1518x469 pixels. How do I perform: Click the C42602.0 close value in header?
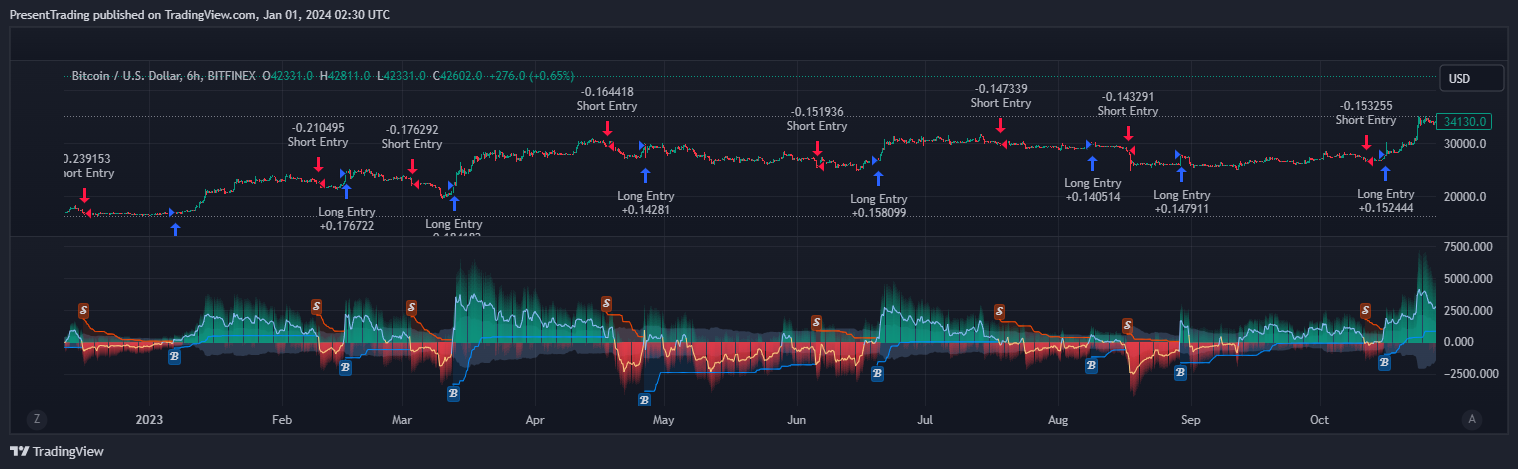point(456,76)
